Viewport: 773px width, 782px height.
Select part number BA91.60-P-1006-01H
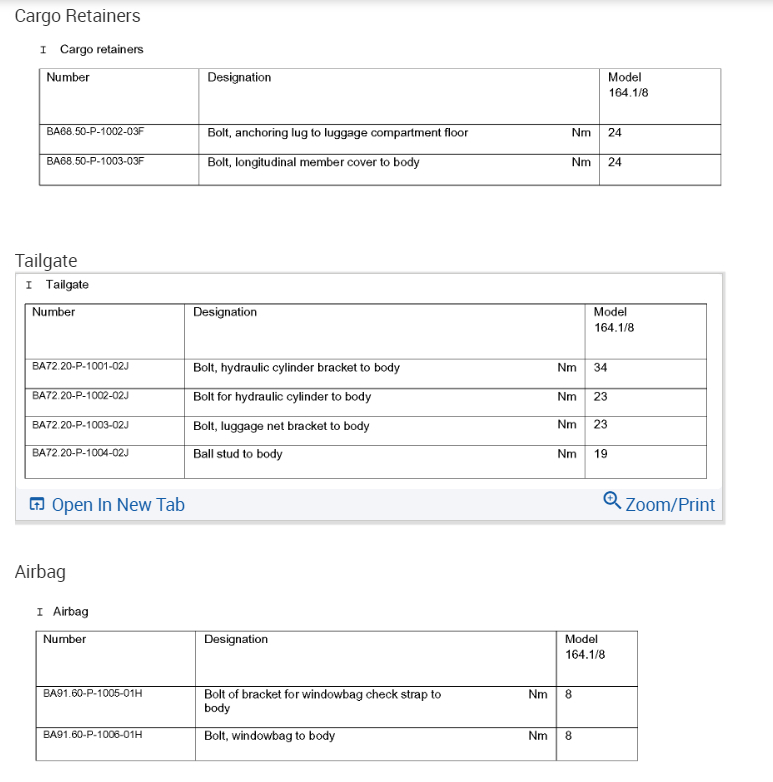92,735
